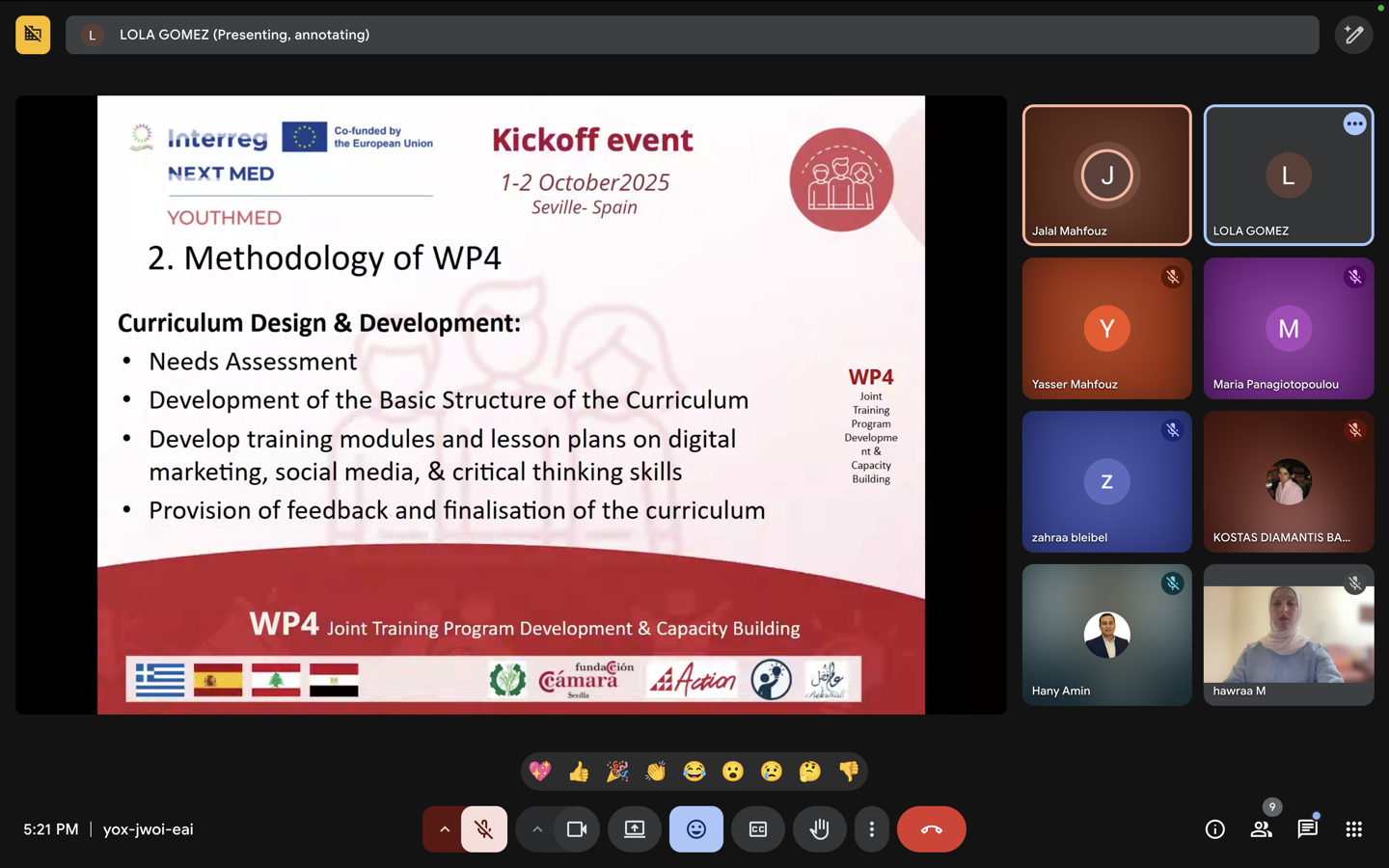Expand audio settings chevron beside microphone
This screenshot has height=868, width=1389.
pos(444,829)
